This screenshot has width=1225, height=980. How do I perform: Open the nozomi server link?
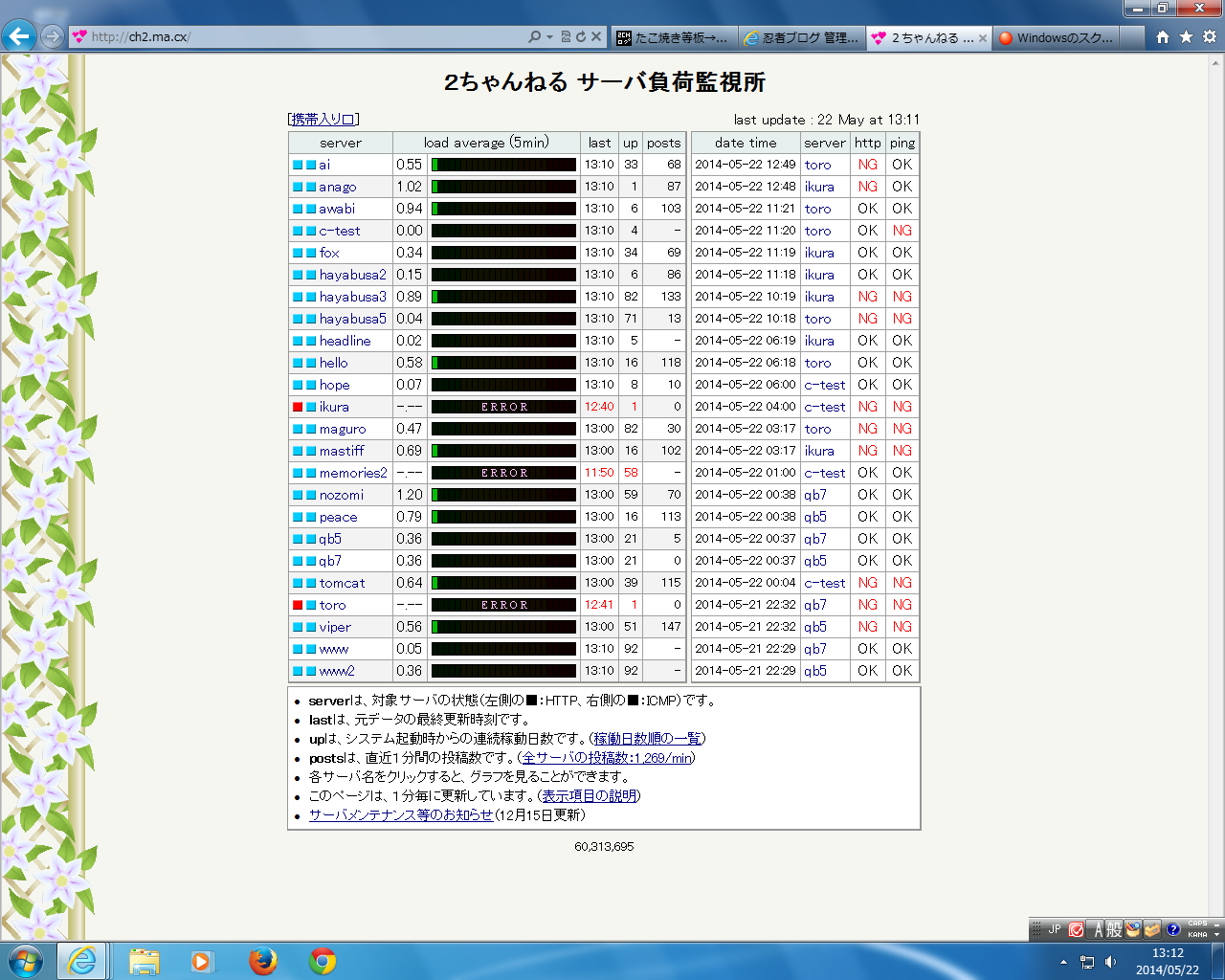[x=342, y=495]
